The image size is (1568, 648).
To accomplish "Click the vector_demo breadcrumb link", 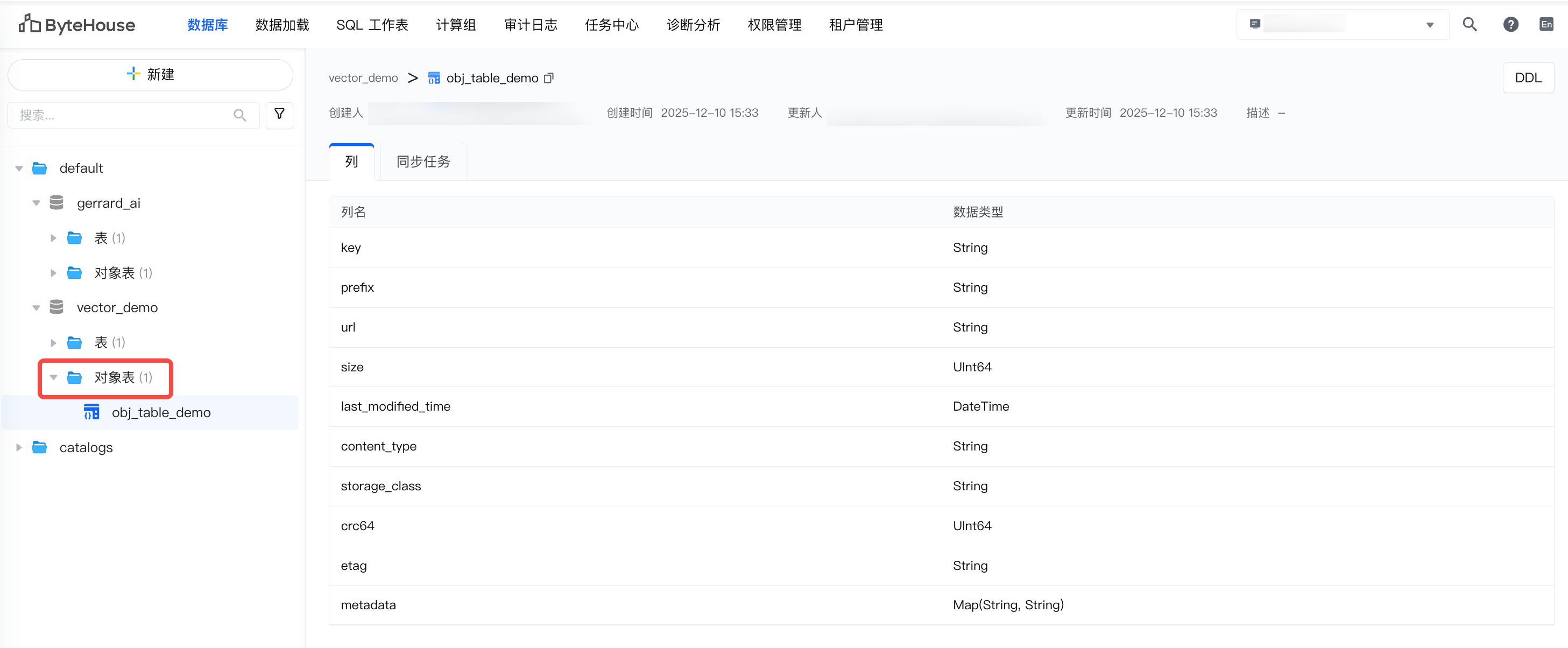I will click(363, 78).
